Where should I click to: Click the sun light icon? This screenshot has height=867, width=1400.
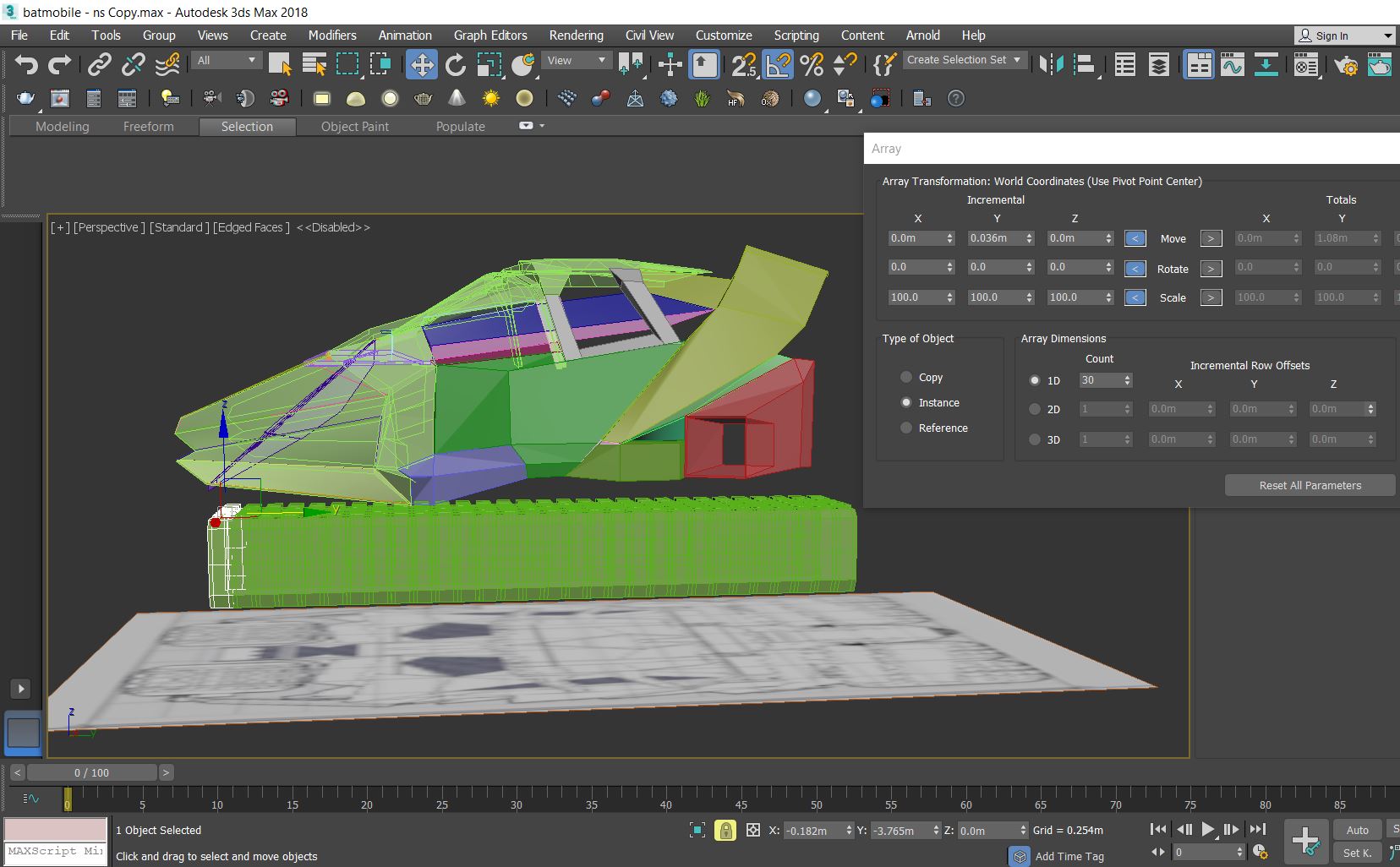click(x=490, y=99)
